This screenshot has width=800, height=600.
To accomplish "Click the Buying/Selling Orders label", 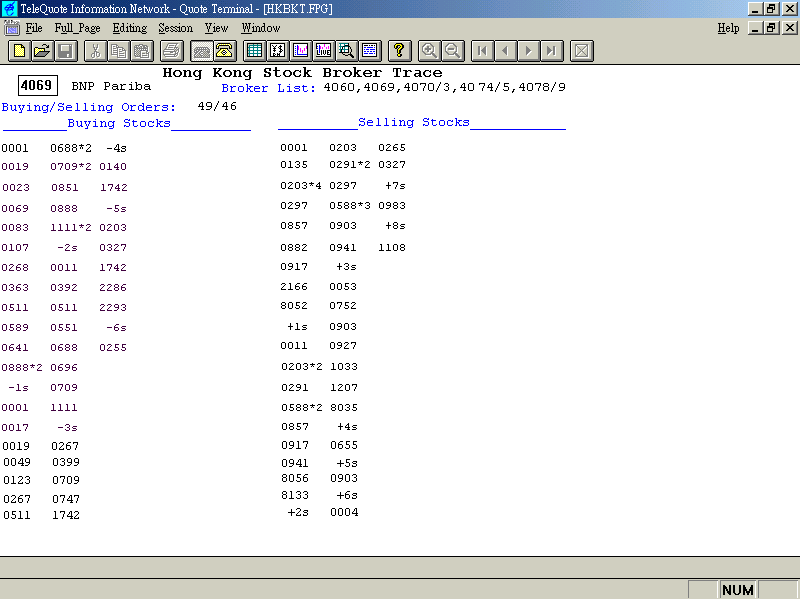I will pos(89,107).
